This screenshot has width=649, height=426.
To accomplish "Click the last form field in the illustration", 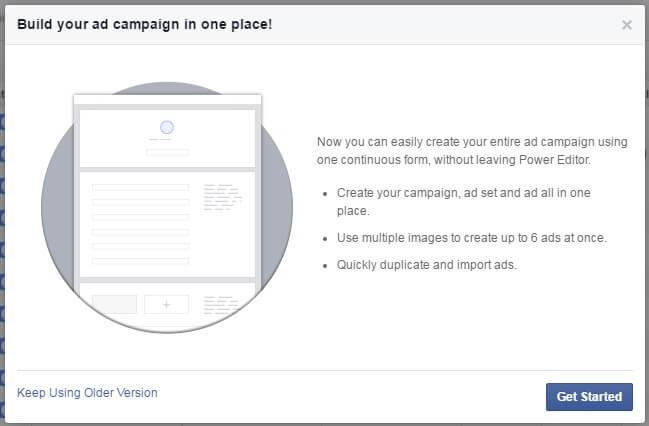I will 140,261.
